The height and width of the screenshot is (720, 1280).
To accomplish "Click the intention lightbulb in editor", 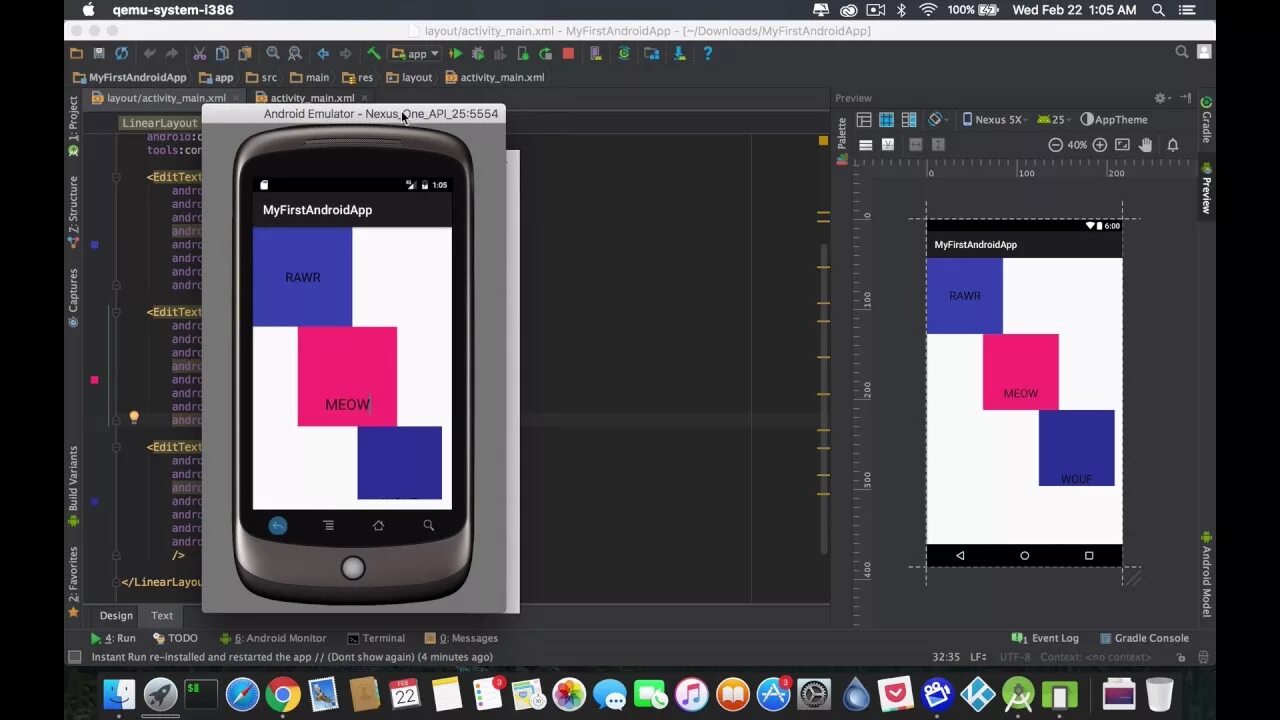I will click(x=133, y=418).
